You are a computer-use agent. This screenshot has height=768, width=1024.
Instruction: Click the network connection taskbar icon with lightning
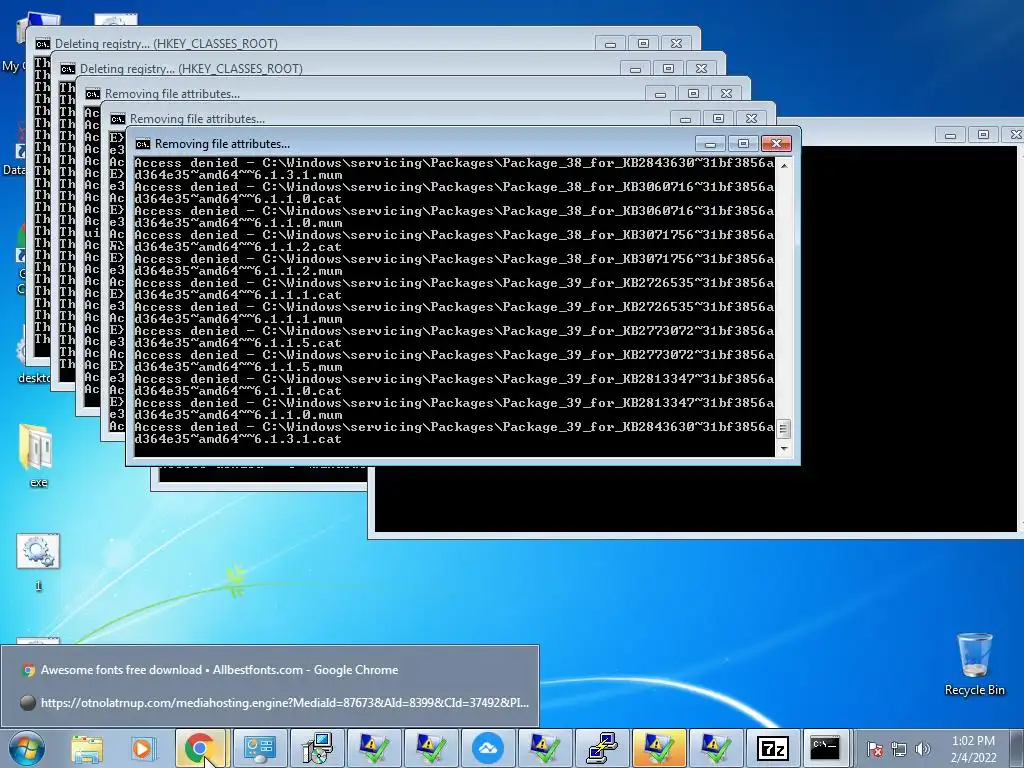click(x=601, y=748)
